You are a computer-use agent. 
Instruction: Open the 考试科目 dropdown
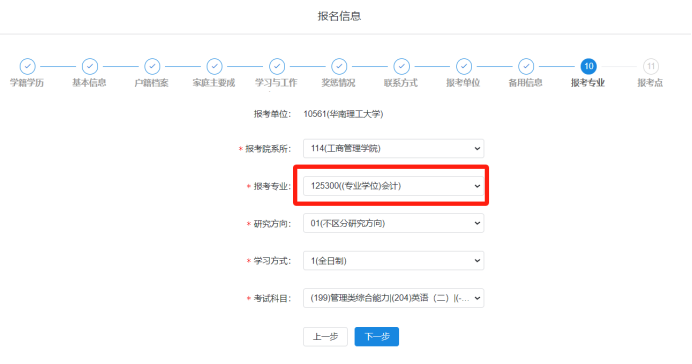(x=393, y=298)
